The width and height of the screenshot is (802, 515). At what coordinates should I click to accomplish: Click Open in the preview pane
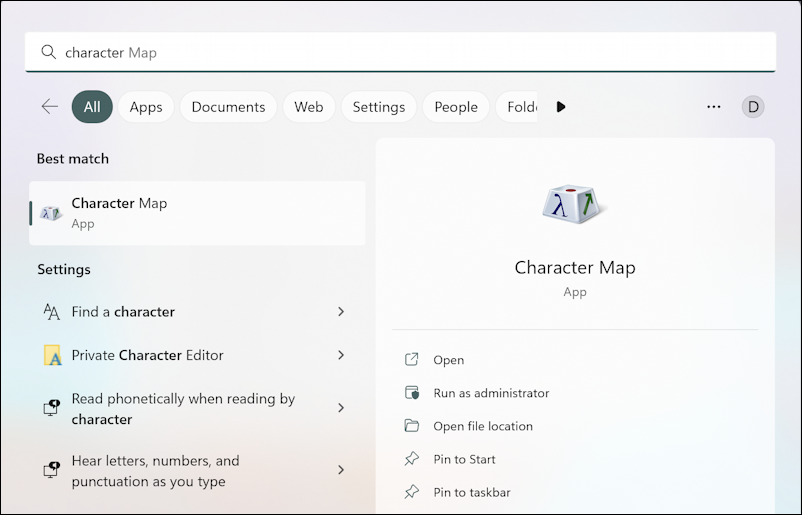(x=449, y=360)
